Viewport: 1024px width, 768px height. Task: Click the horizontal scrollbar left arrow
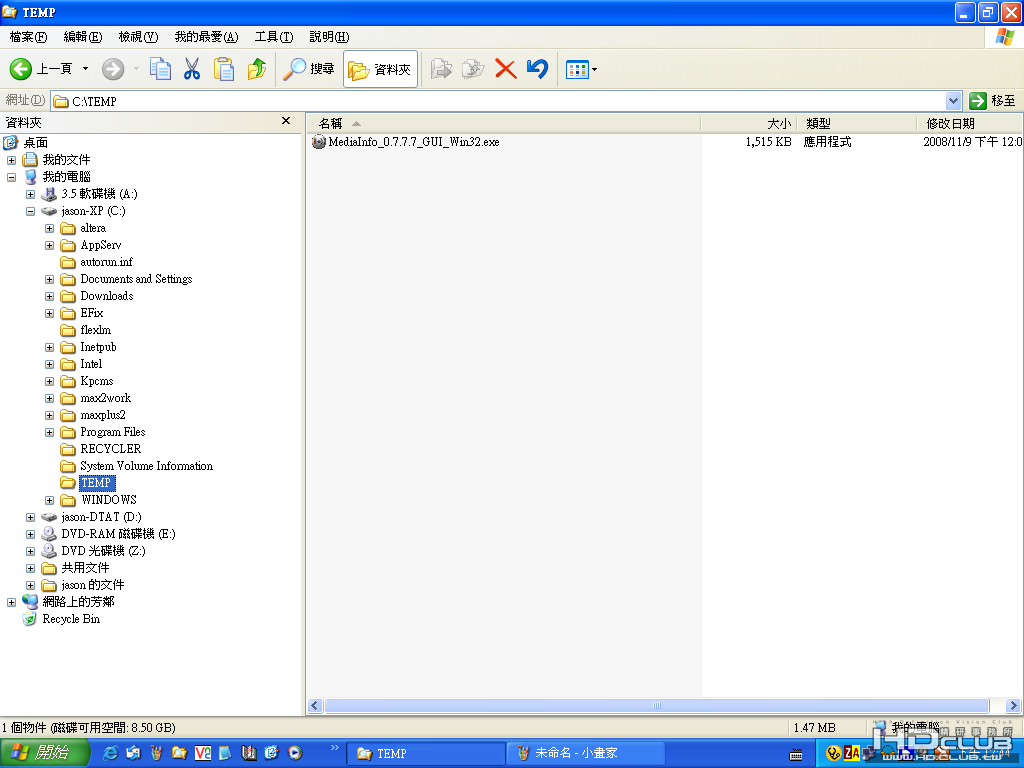pyautogui.click(x=315, y=705)
